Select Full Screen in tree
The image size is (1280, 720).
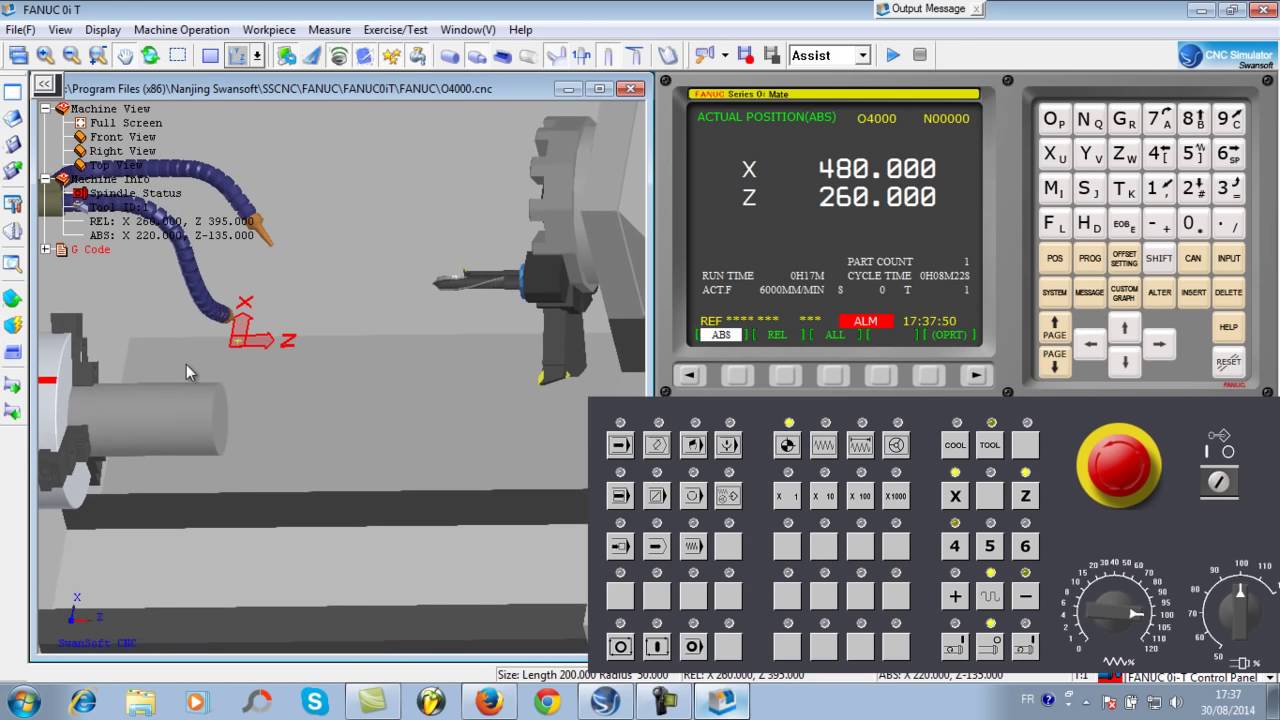click(x=125, y=123)
